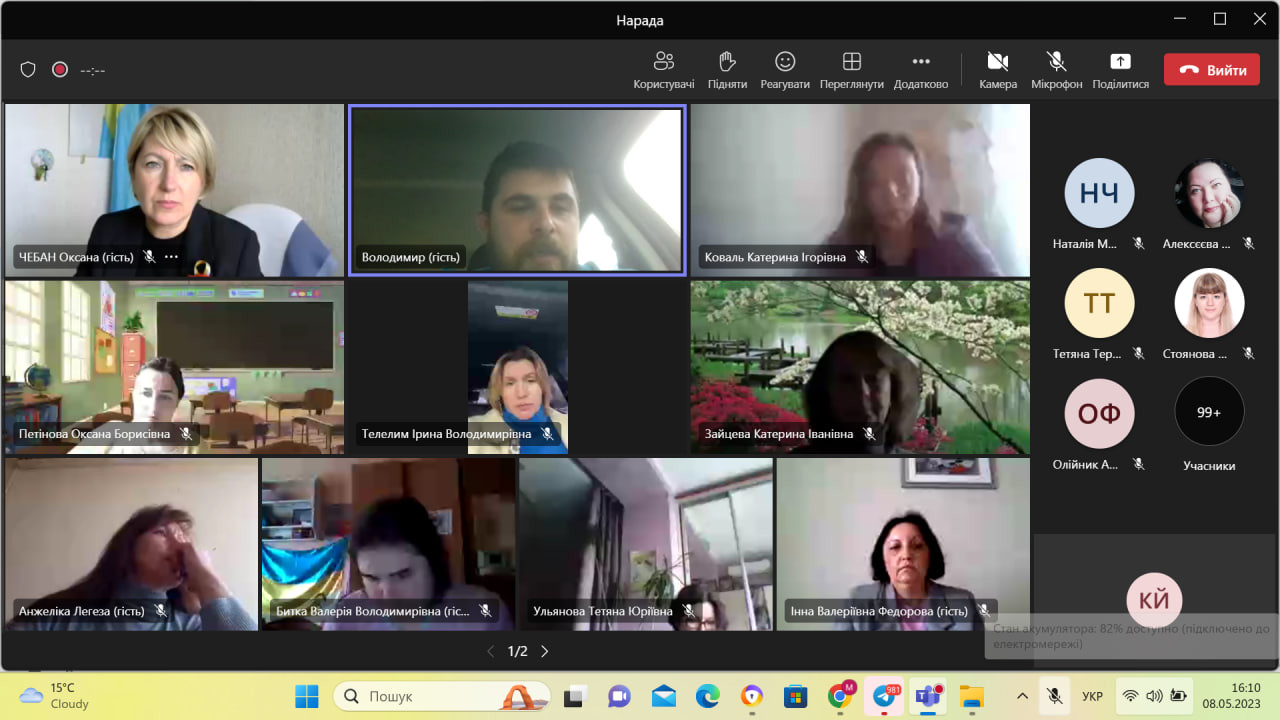Open File Explorer from the taskbar
Image resolution: width=1280 pixels, height=720 pixels.
click(972, 696)
